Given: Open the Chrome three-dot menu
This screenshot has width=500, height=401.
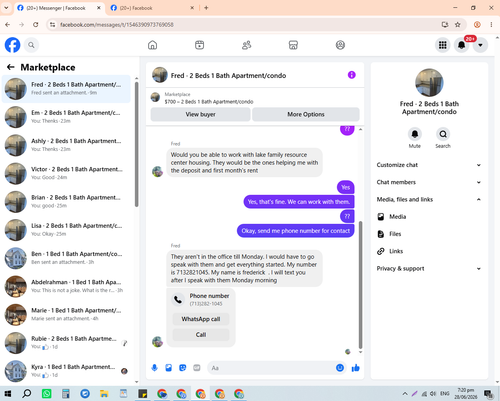Looking at the screenshot, I should pyautogui.click(x=491, y=25).
